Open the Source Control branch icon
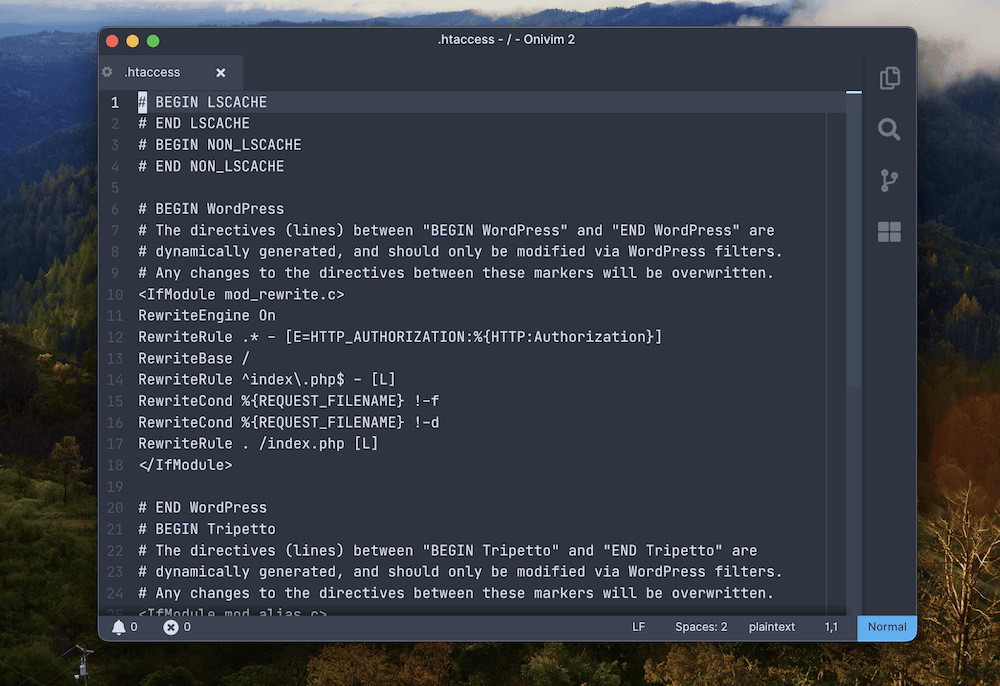Viewport: 1000px width, 686px height. (x=889, y=181)
